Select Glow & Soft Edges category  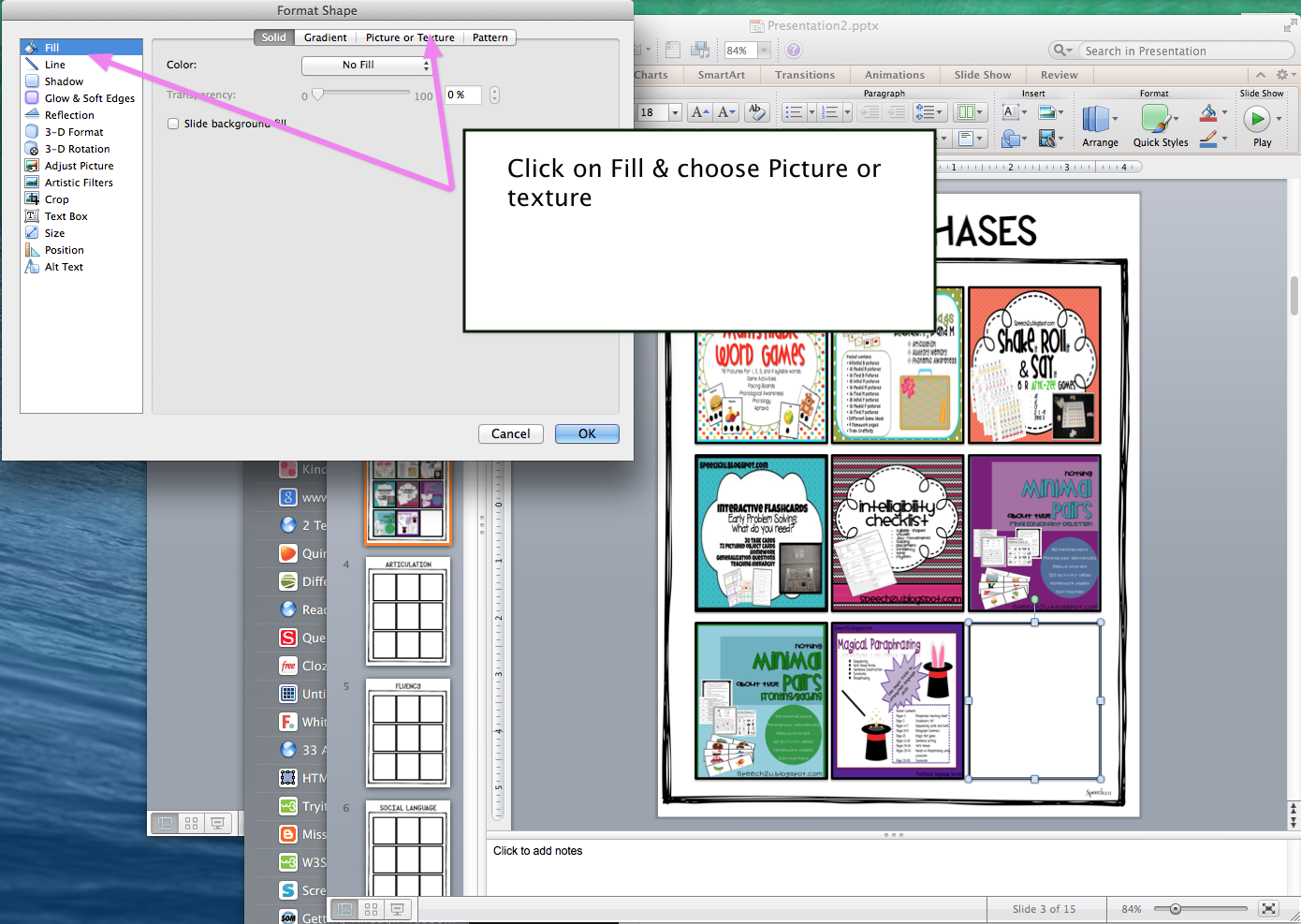pos(81,98)
